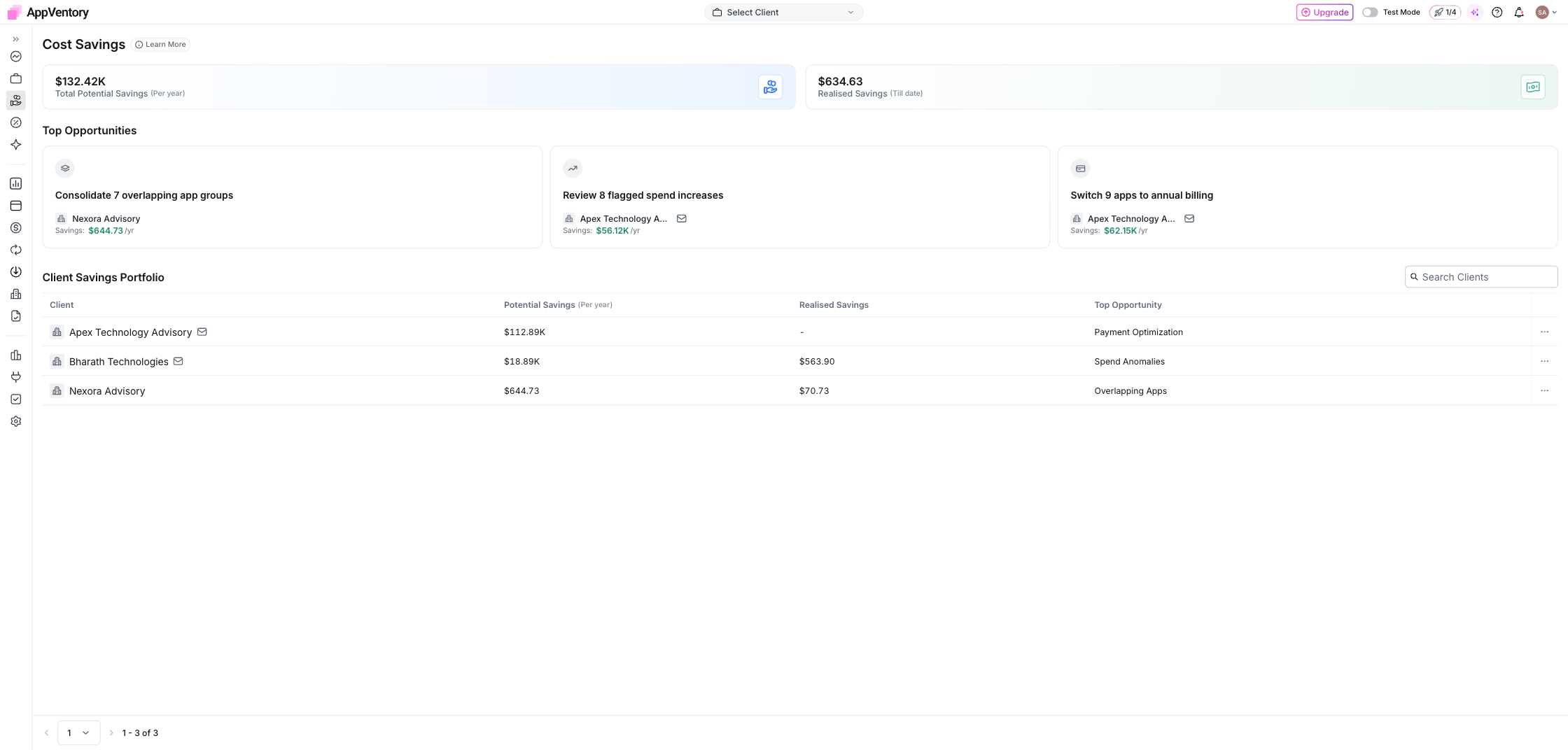Click mail icon on annual billing card
The image size is (1568, 750).
1189,218
